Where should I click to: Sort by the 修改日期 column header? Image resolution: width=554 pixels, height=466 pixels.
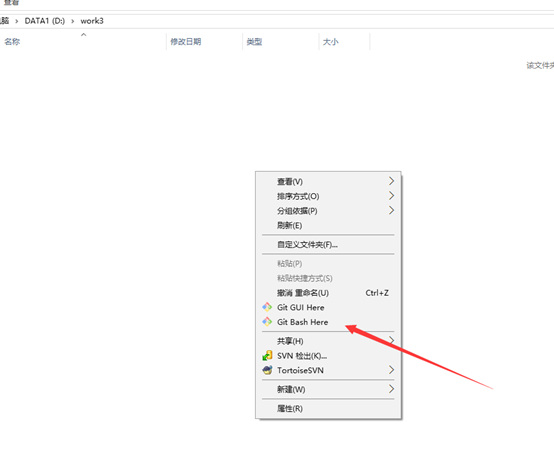pyautogui.click(x=204, y=42)
